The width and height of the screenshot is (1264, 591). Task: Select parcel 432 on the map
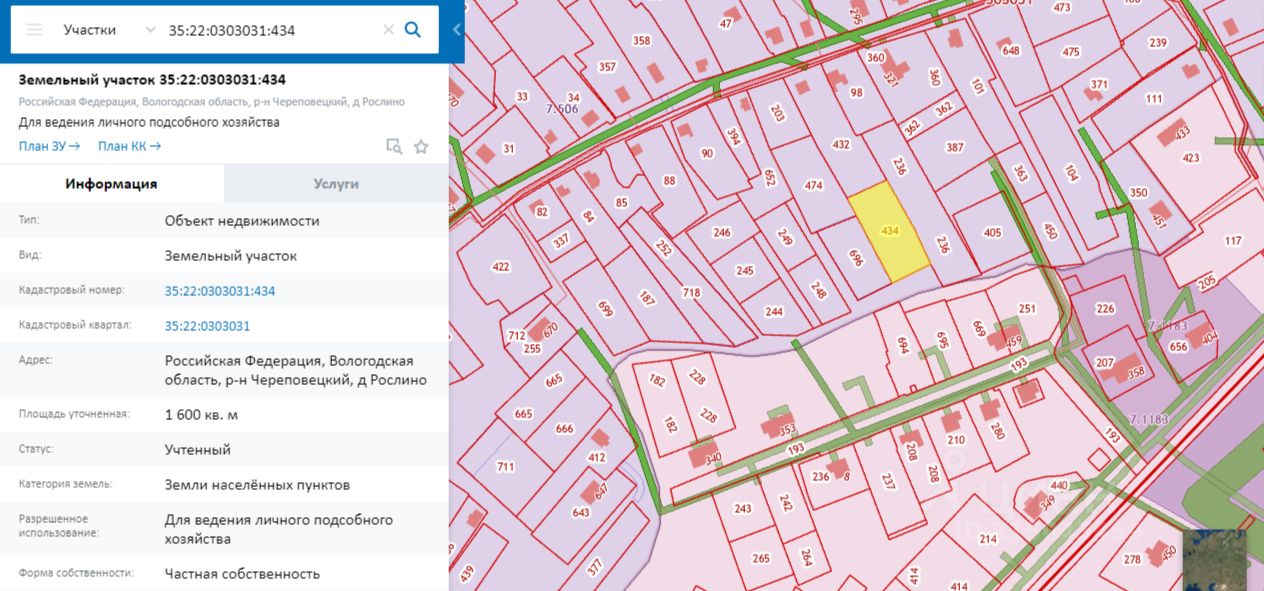(x=840, y=145)
